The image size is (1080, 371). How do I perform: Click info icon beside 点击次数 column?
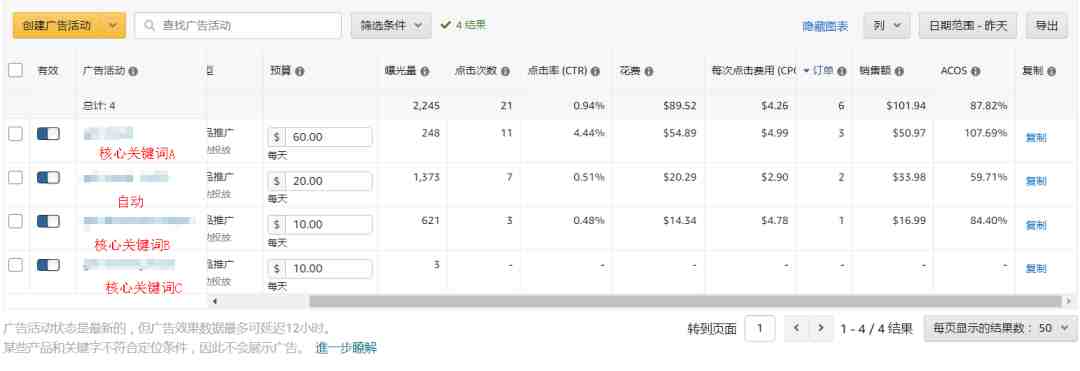(x=506, y=72)
